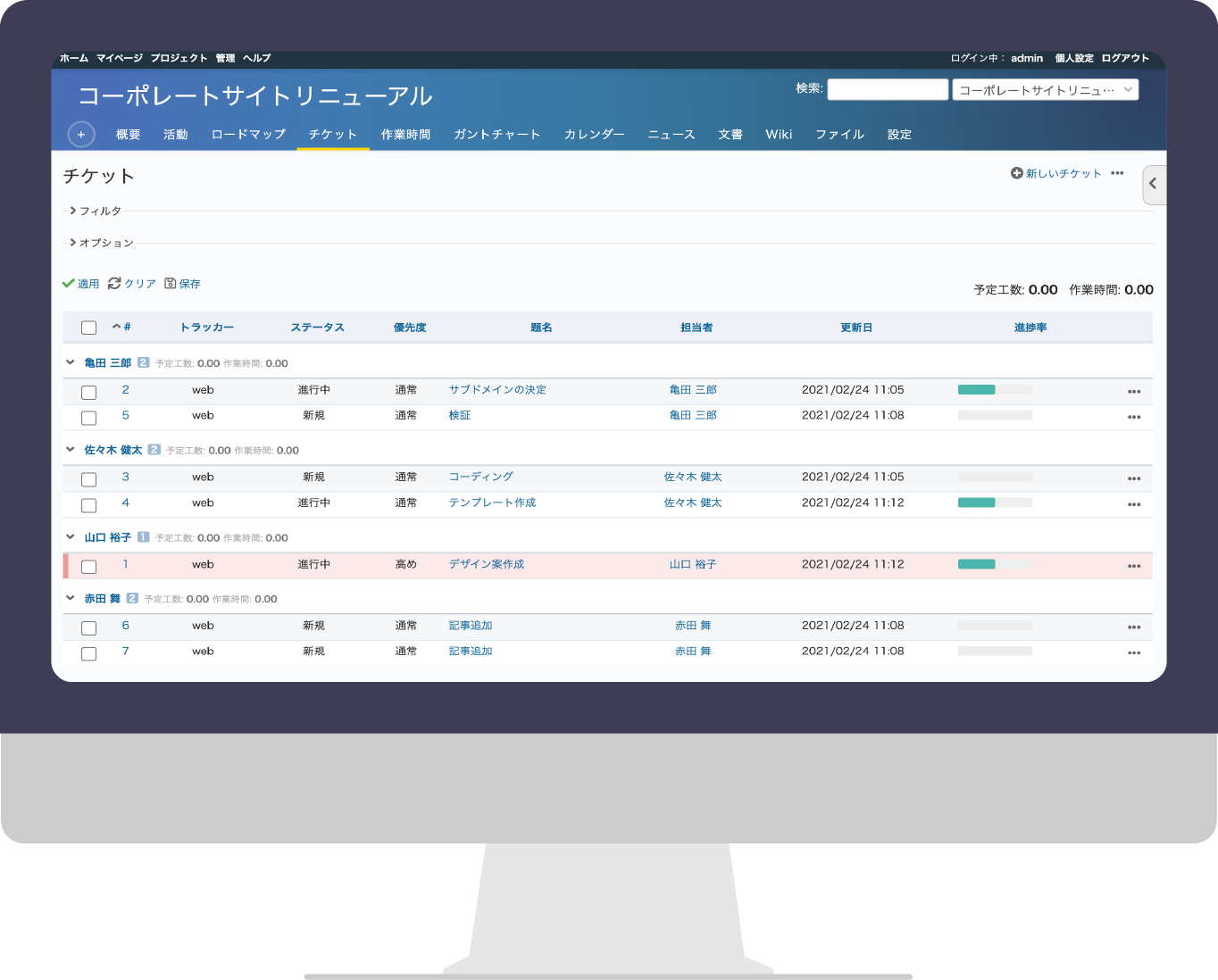Collapse the 赤田 舞 group
This screenshot has width=1218, height=980.
(70, 598)
